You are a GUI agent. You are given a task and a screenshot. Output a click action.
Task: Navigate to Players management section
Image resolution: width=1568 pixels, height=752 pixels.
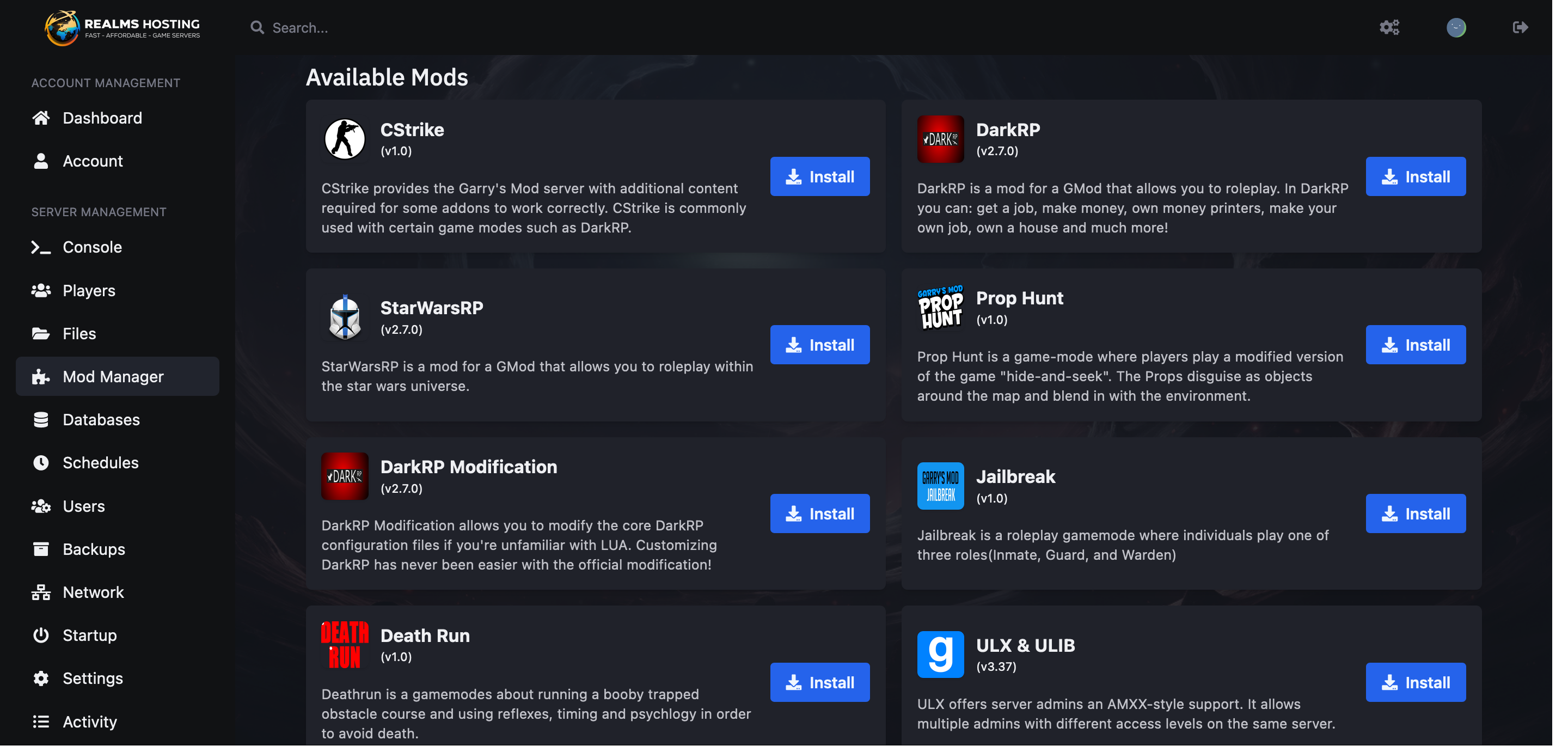89,290
